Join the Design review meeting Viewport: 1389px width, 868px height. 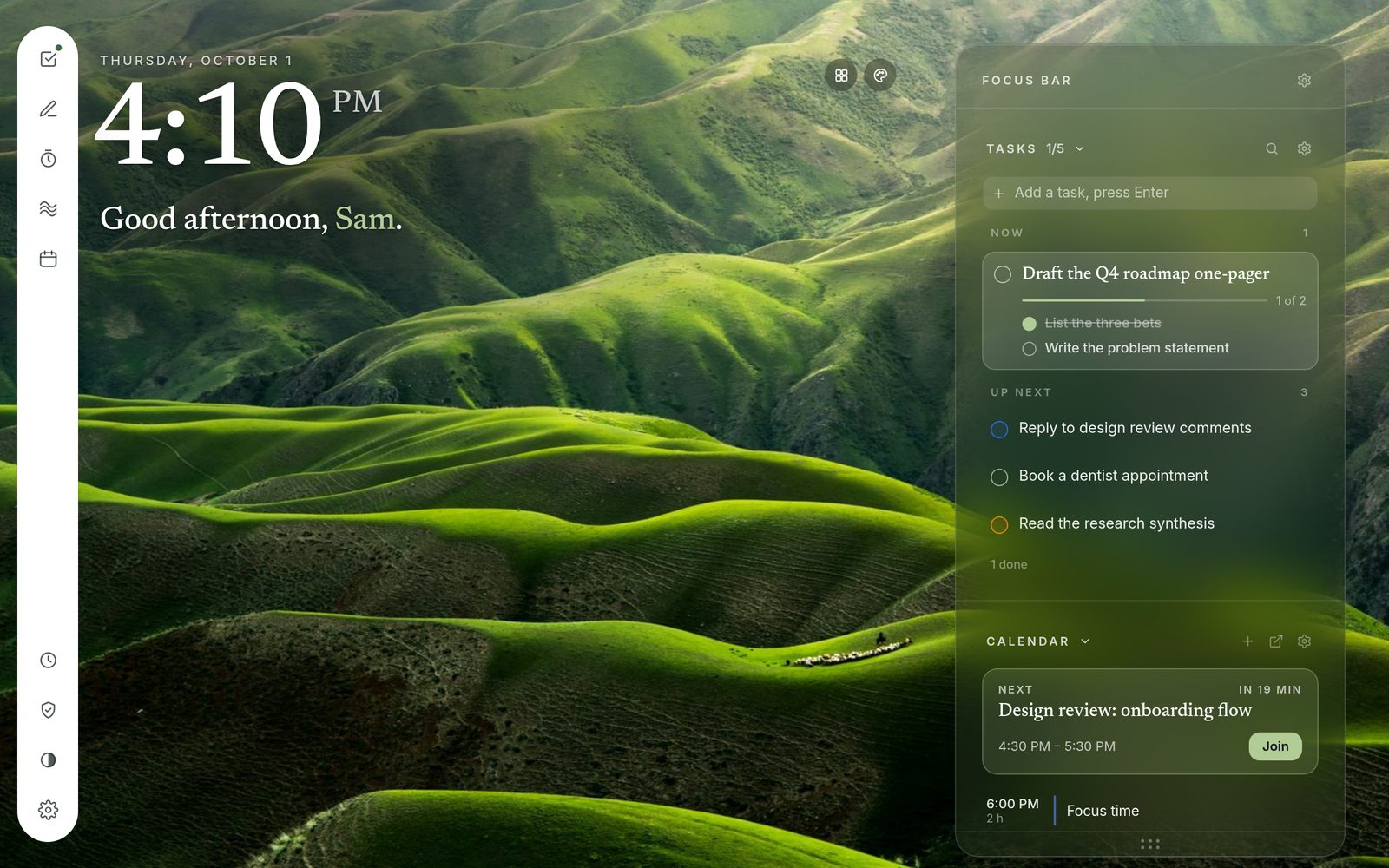pyautogui.click(x=1275, y=746)
